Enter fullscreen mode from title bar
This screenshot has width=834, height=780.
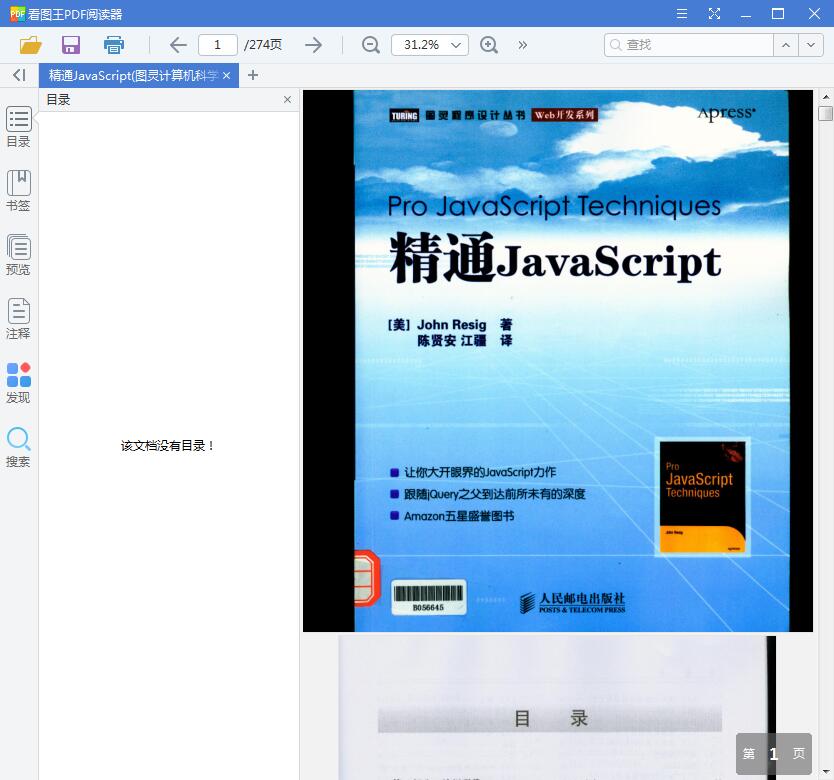click(714, 13)
